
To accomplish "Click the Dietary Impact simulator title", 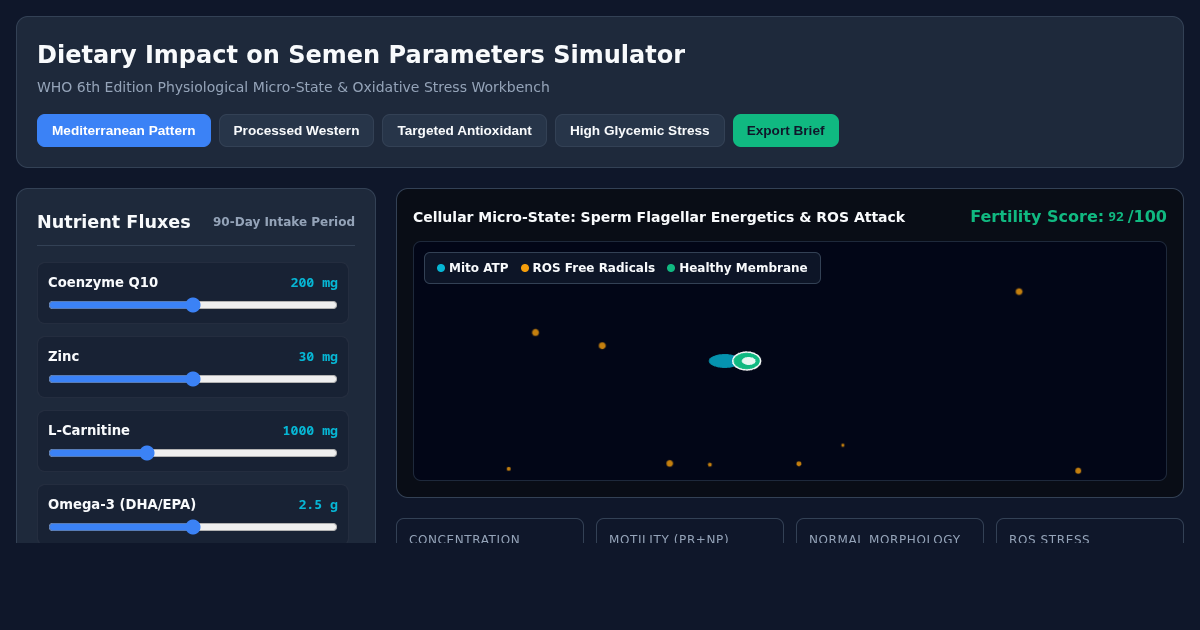I will coord(361,55).
